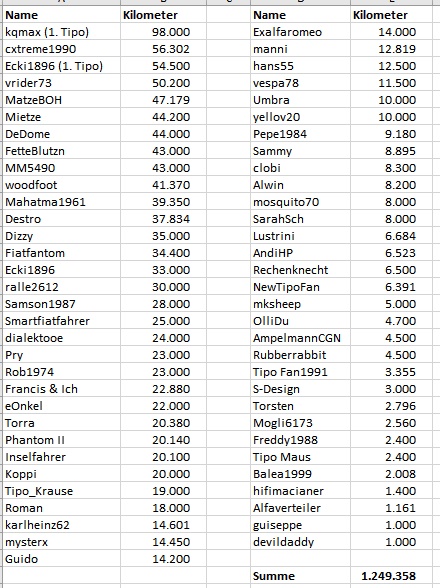Screen dimensions: 440x588
Task: Click the Summe label cell
Action: (300, 576)
